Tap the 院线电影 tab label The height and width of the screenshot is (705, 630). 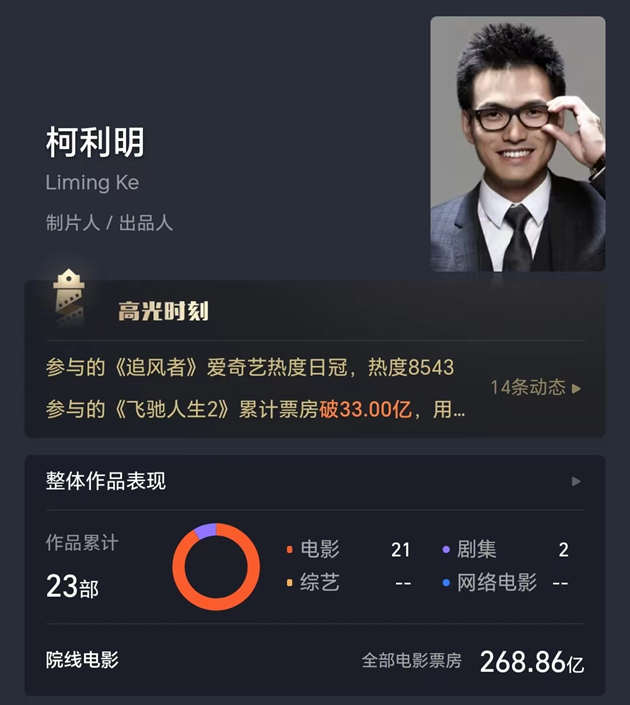tap(82, 660)
